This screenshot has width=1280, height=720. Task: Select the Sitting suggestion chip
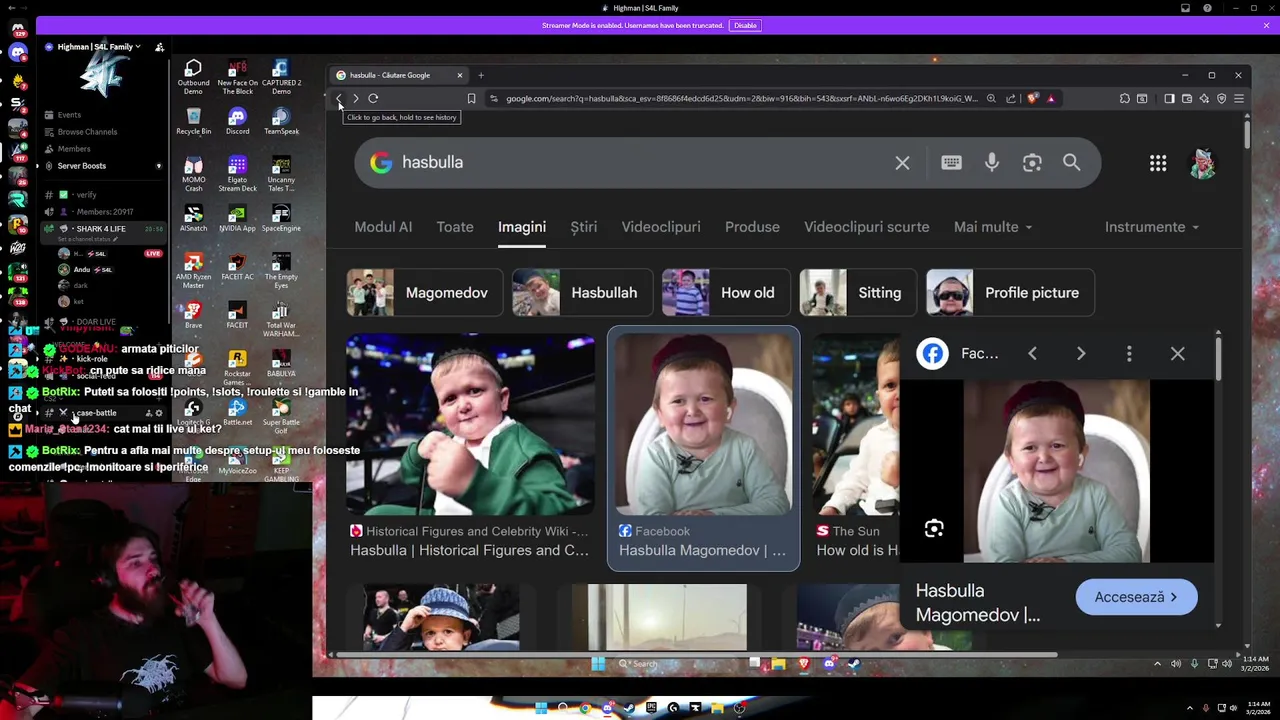(x=857, y=293)
